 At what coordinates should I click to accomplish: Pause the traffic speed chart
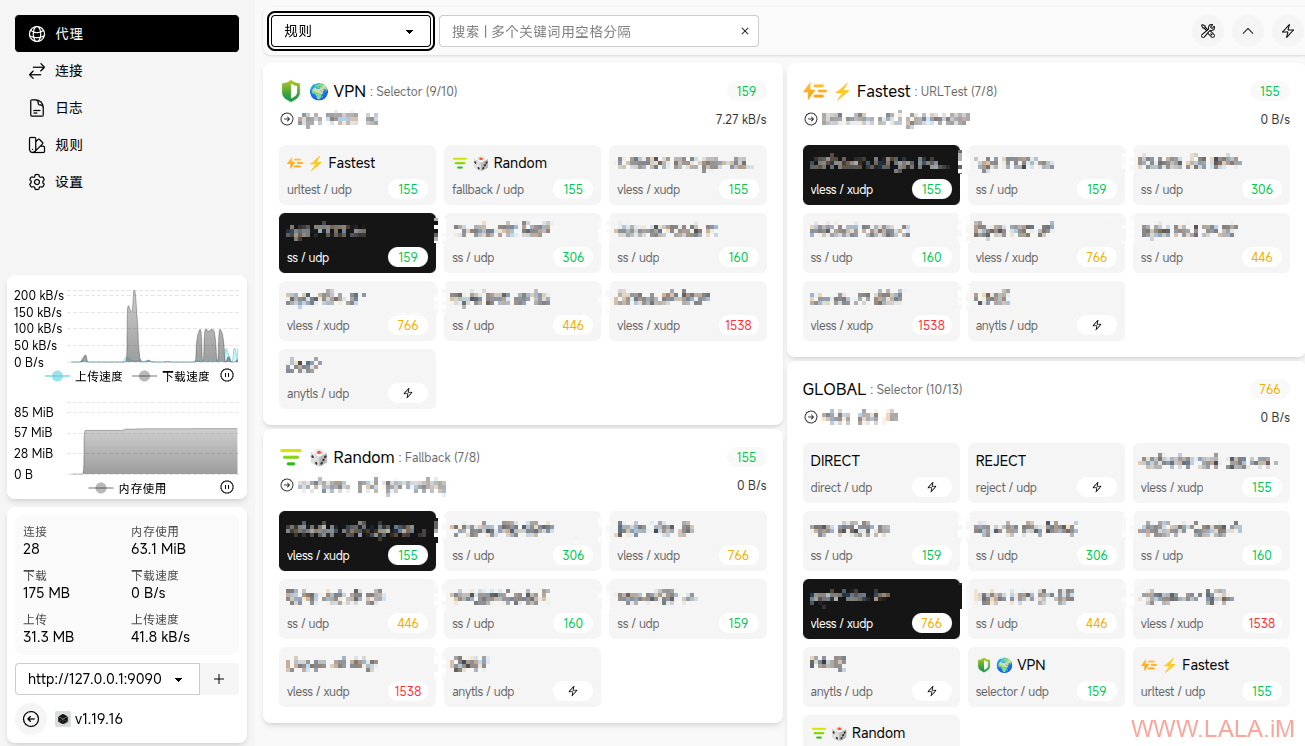pos(227,376)
